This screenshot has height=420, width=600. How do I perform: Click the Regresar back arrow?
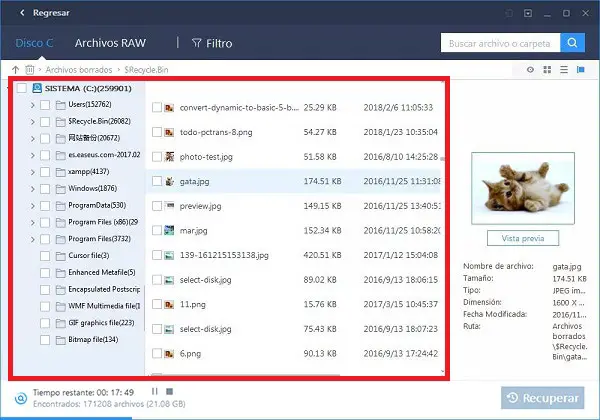point(22,13)
